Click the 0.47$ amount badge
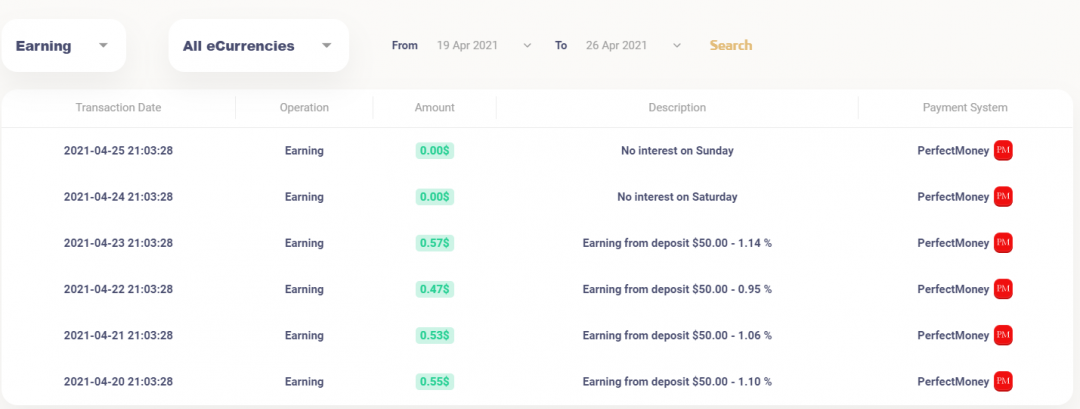Screen dimensions: 1080x409 (x=434, y=289)
